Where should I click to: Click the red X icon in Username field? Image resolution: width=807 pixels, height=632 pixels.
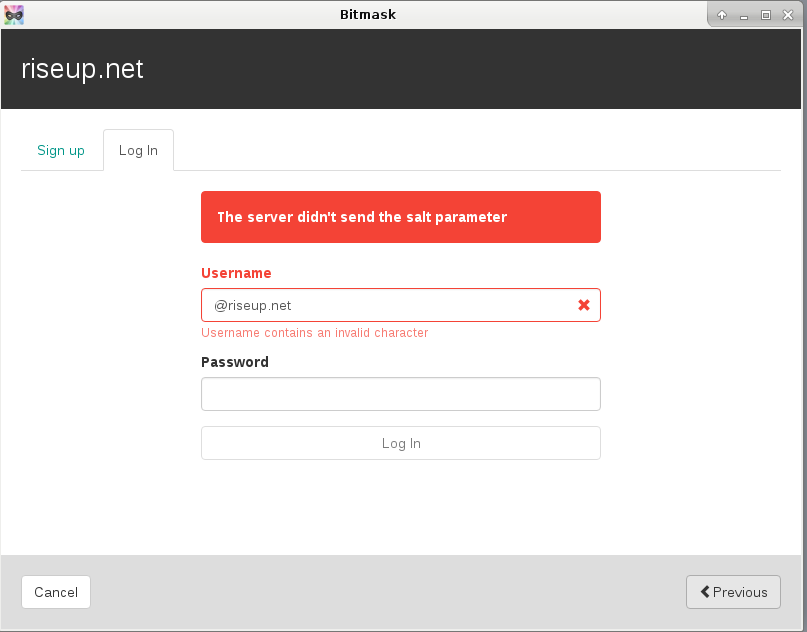[584, 305]
